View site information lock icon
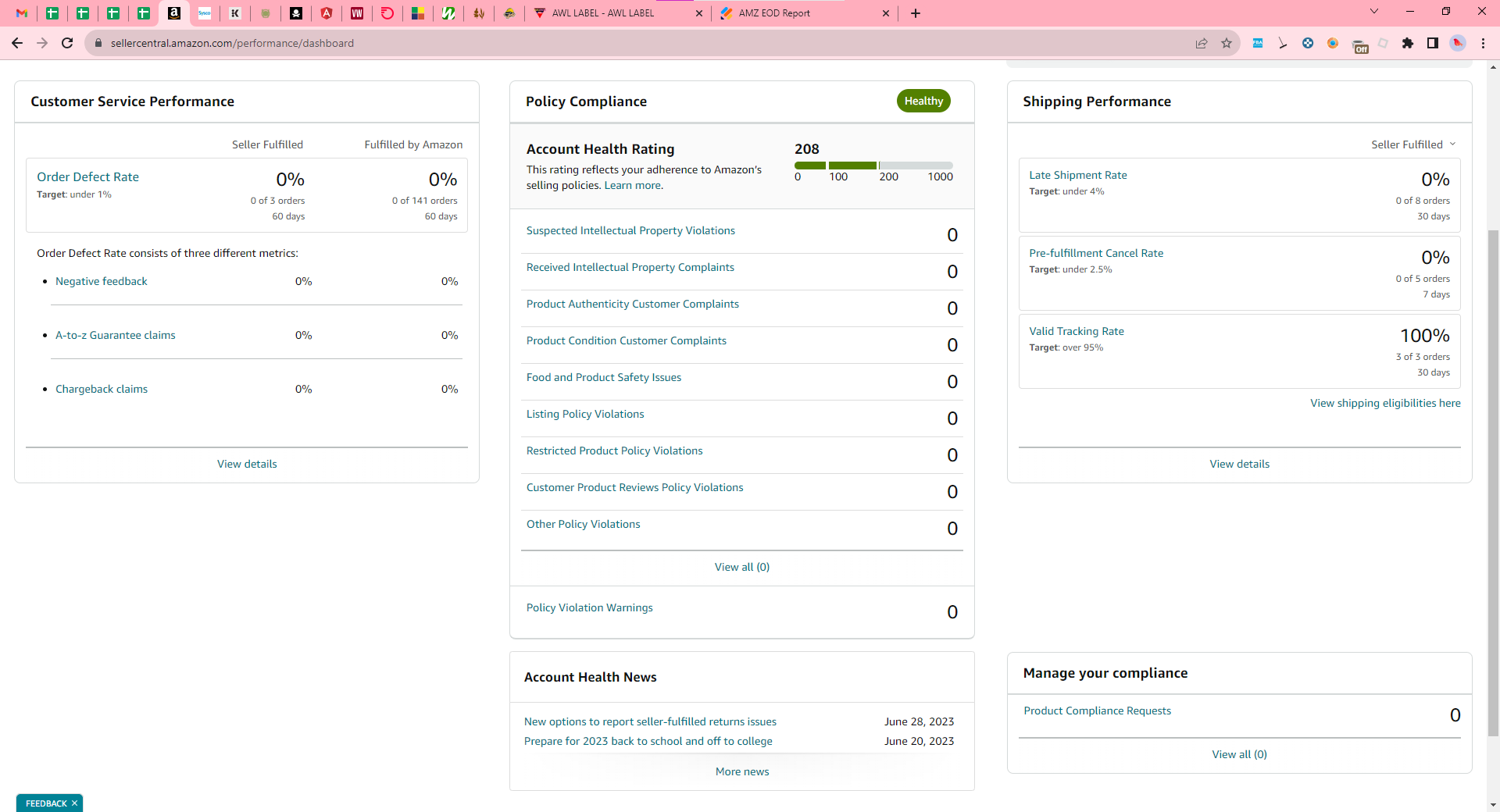Viewport: 1500px width, 812px height. [98, 43]
